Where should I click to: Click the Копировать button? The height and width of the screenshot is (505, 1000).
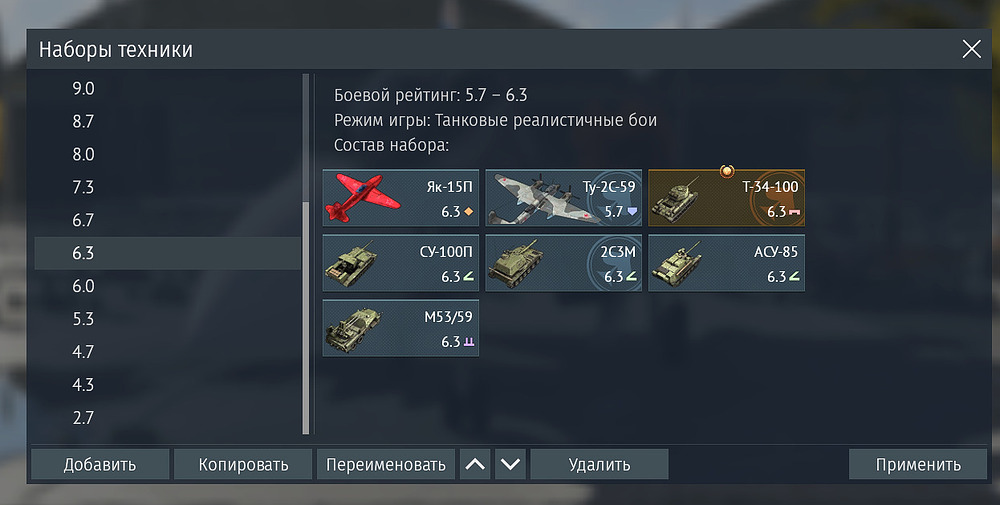tap(243, 464)
